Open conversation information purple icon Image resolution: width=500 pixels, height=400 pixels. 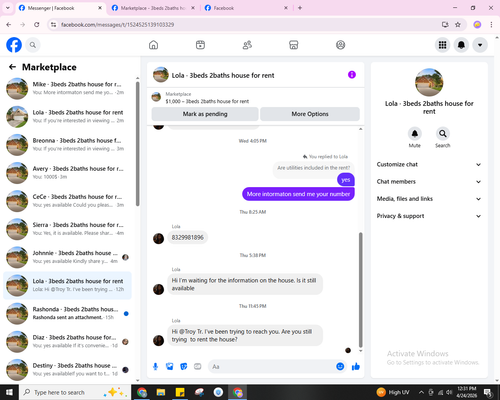(352, 75)
